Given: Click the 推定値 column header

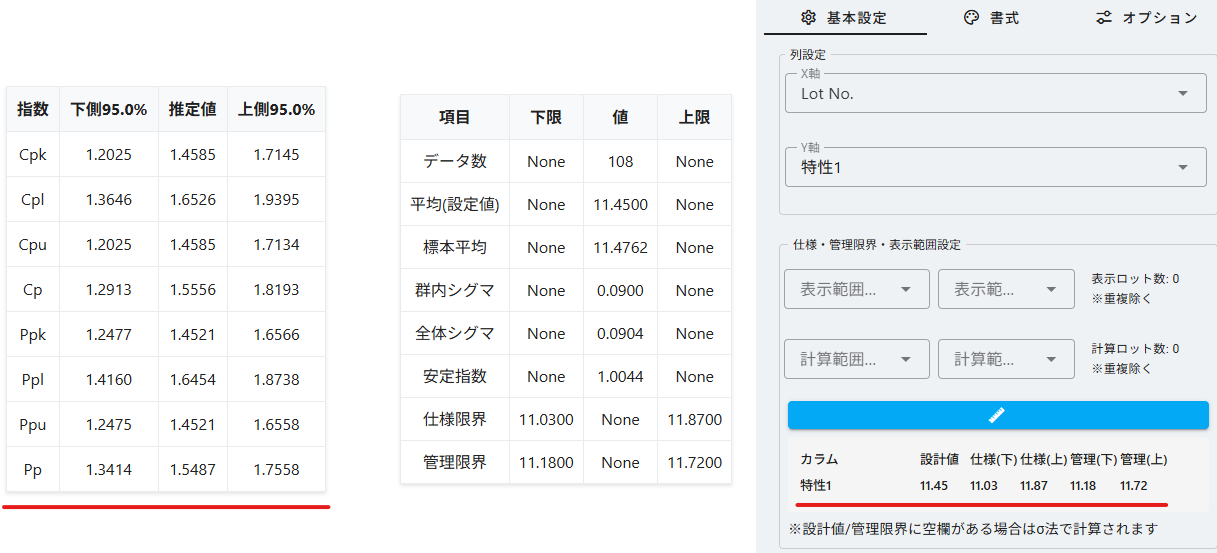Looking at the screenshot, I should tap(192, 109).
